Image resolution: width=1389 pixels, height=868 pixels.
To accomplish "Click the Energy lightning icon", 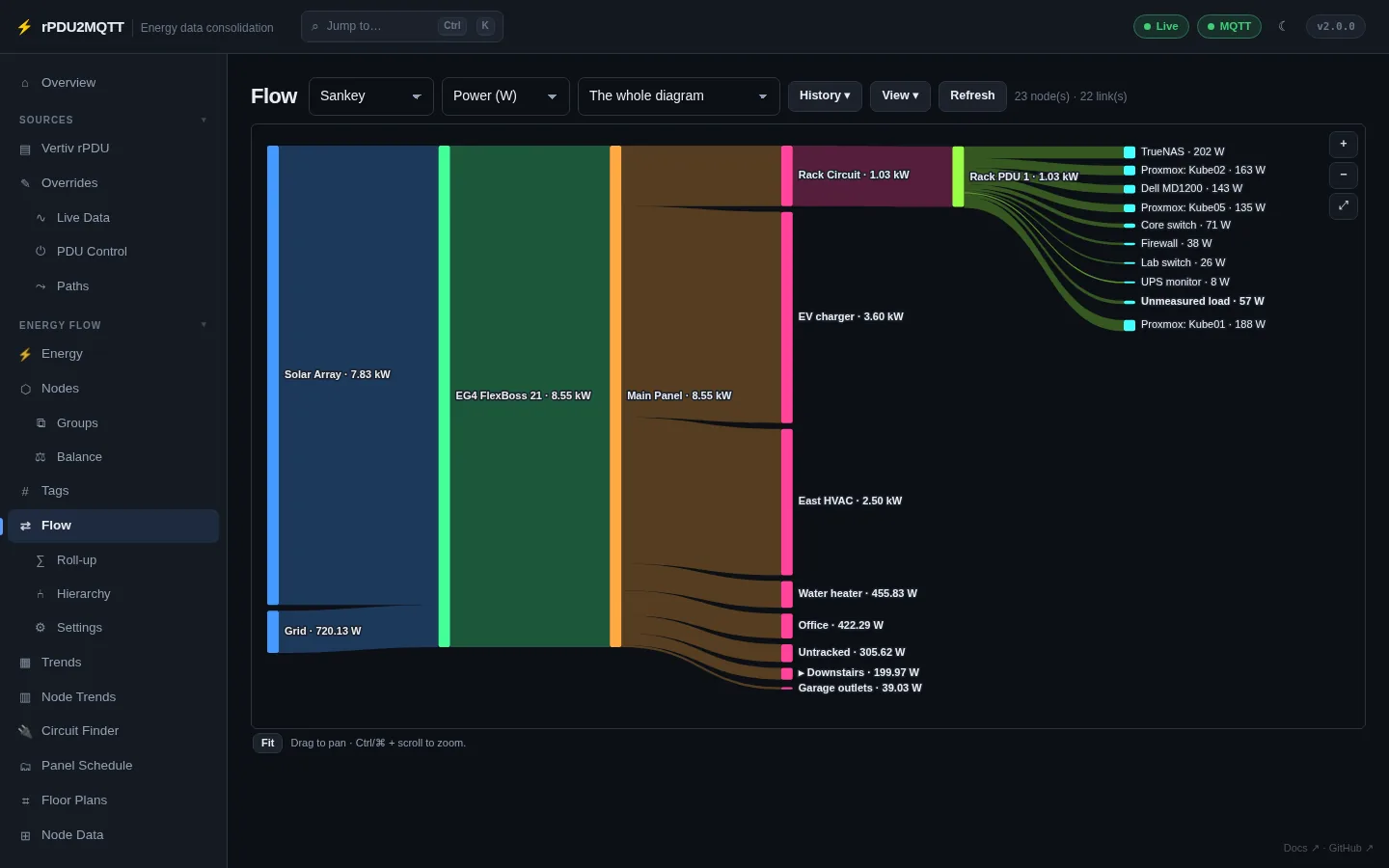I will coord(25,354).
